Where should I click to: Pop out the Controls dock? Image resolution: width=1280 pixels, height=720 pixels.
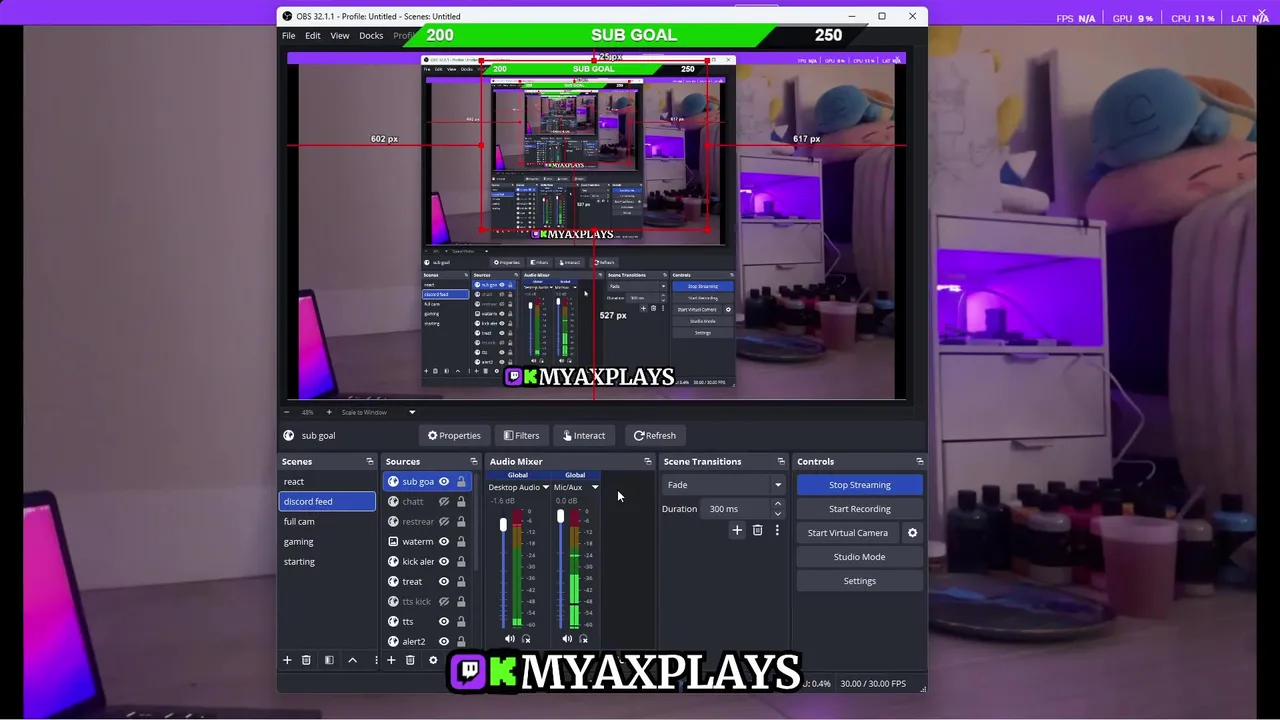coord(920,462)
